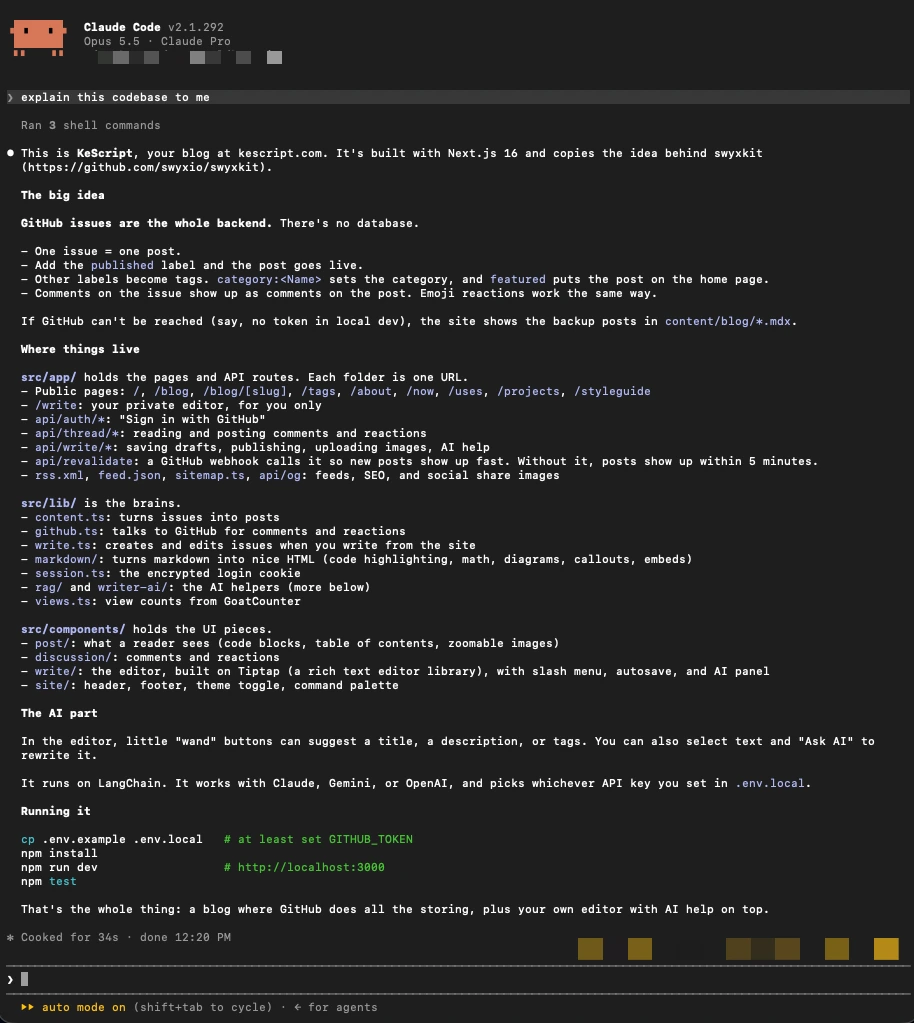Click the site/ folder name
The height and width of the screenshot is (1023, 914).
coord(52,685)
